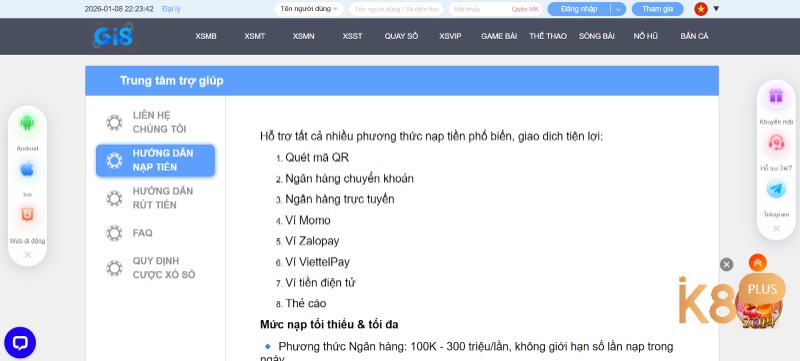Open the QUAY SỐ menu
800x361 pixels.
[x=401, y=36]
